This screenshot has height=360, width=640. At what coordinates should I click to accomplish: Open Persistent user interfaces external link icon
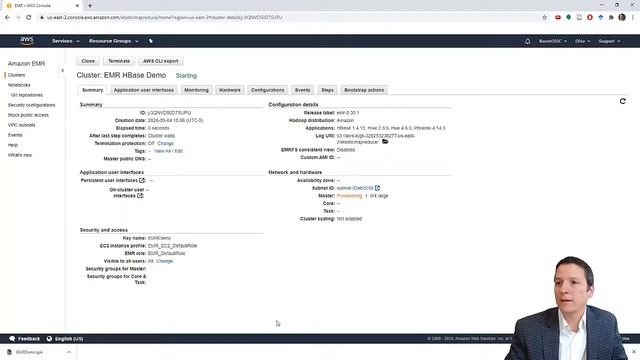[x=142, y=180]
